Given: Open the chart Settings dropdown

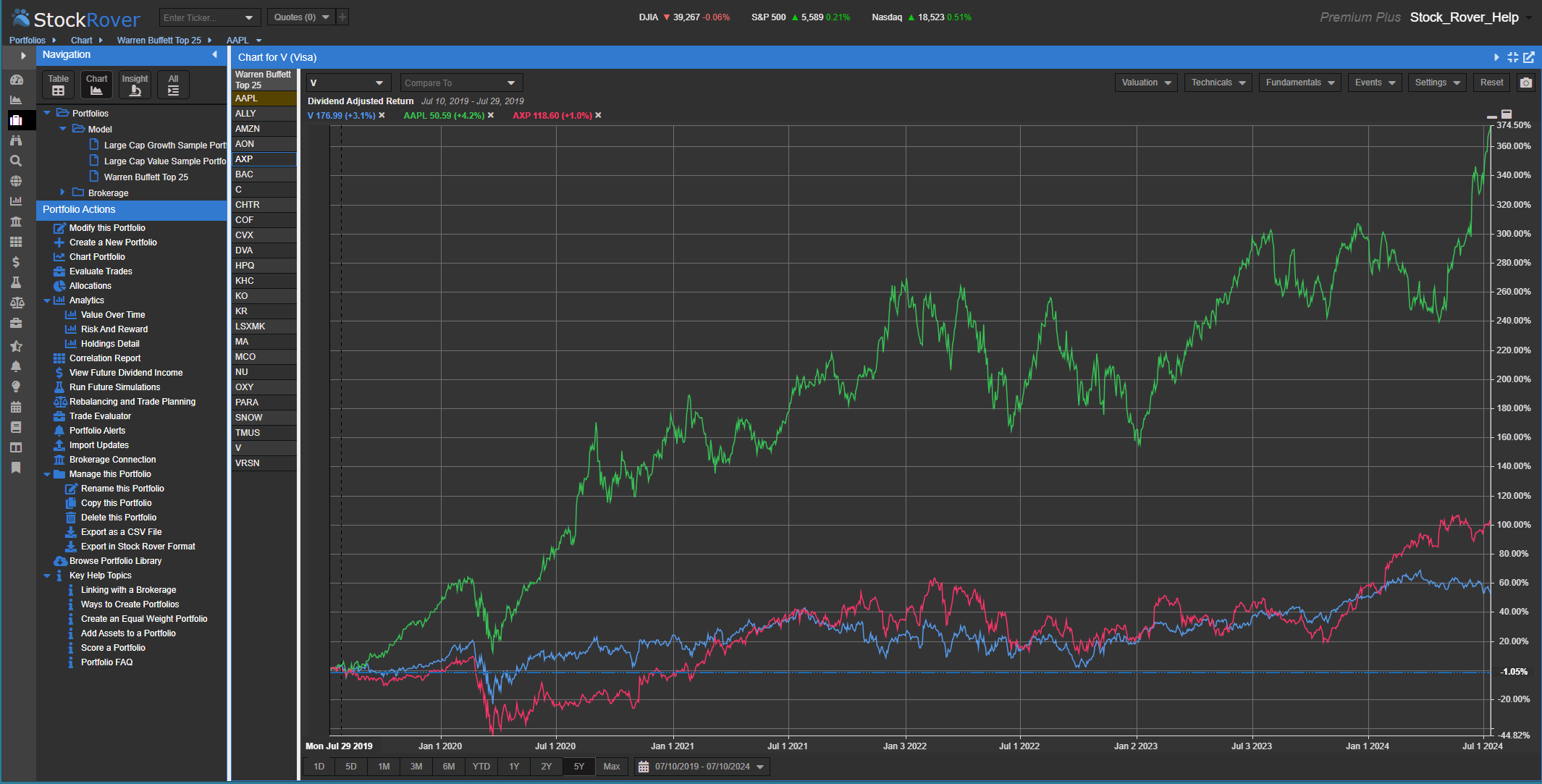Looking at the screenshot, I should tap(1438, 83).
